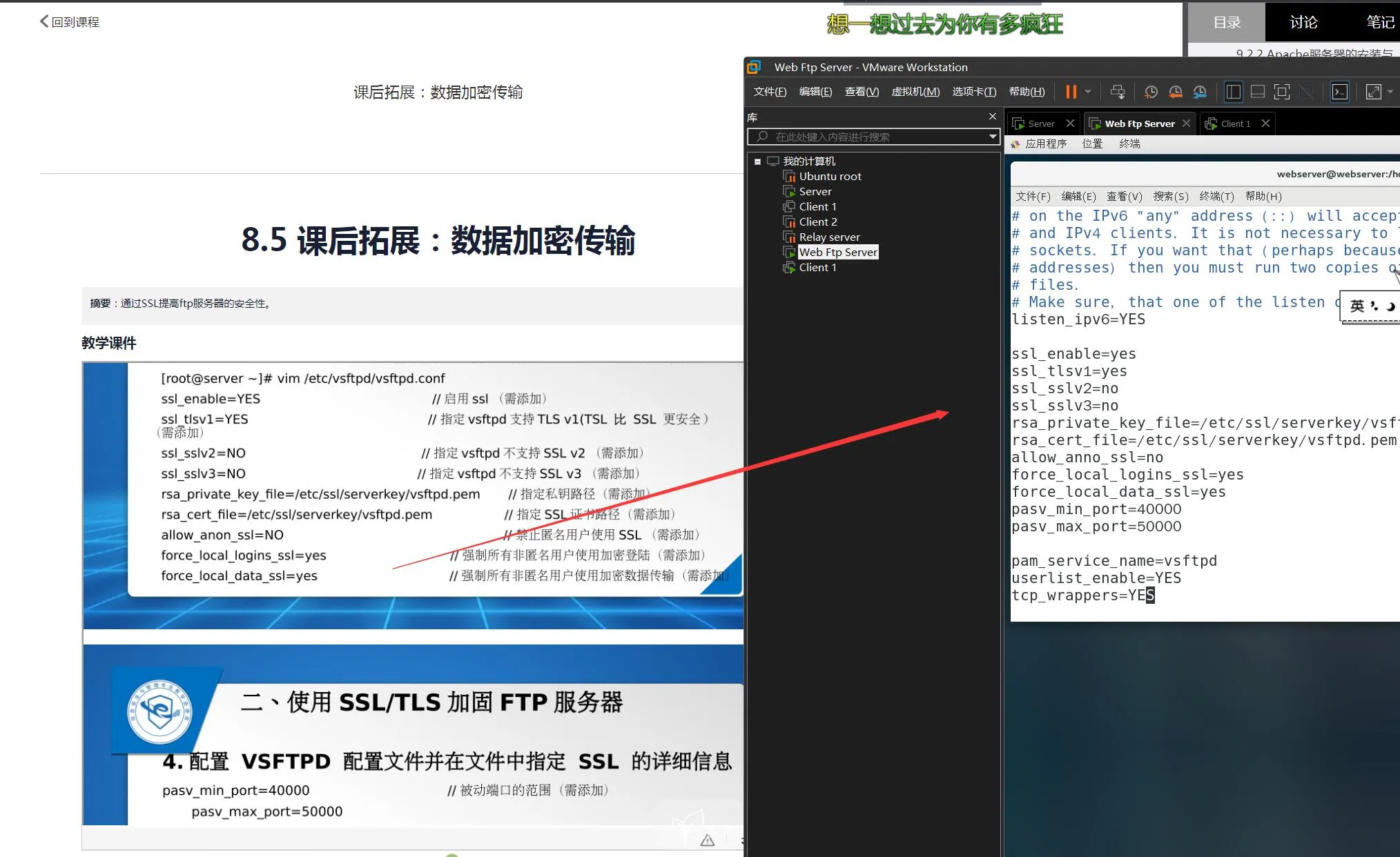
Task: Select Server in the library tree
Action: [815, 192]
